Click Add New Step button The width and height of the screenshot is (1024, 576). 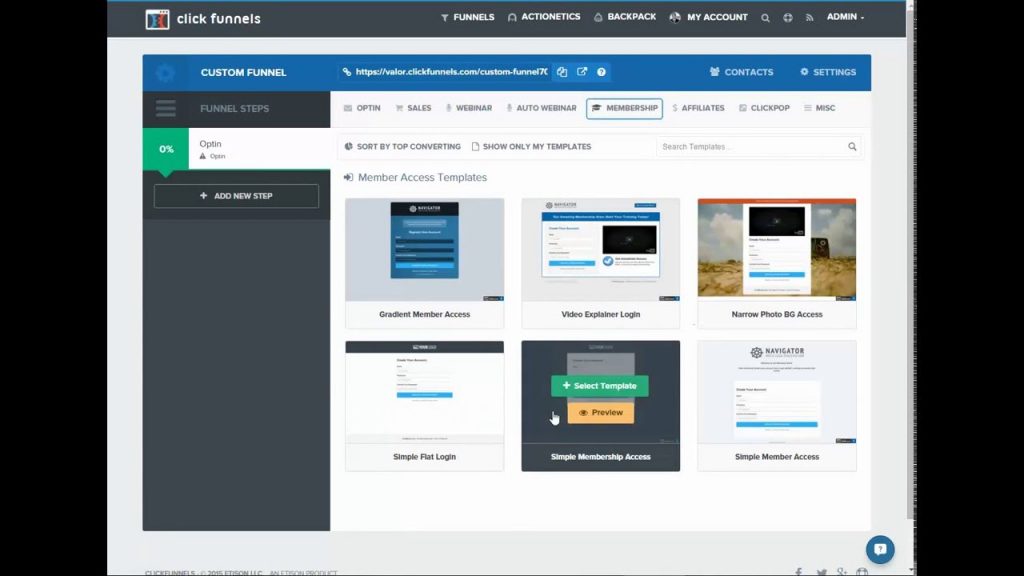(236, 196)
